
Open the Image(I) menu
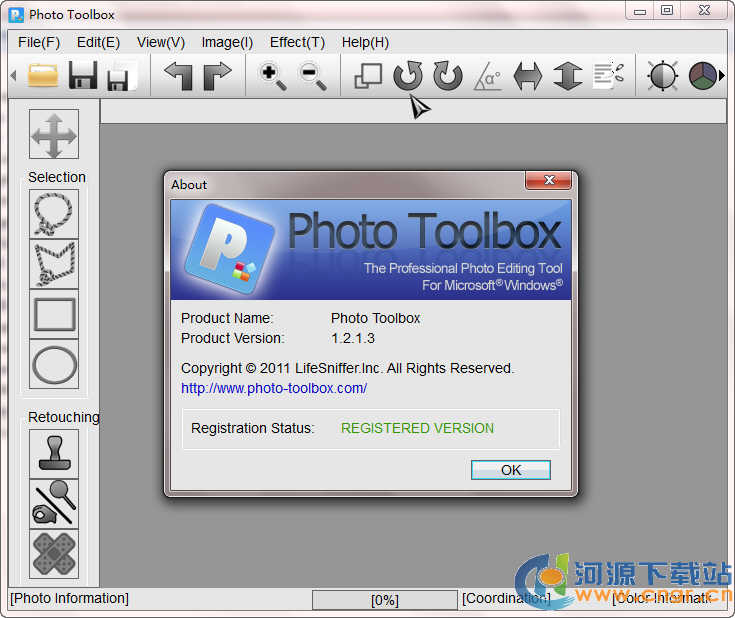coord(227,43)
